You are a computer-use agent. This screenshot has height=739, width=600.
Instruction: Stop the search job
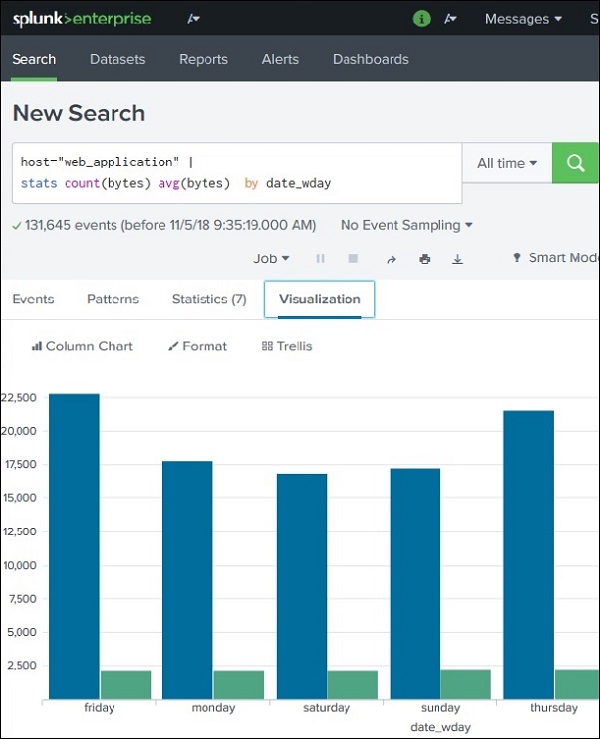(x=353, y=258)
